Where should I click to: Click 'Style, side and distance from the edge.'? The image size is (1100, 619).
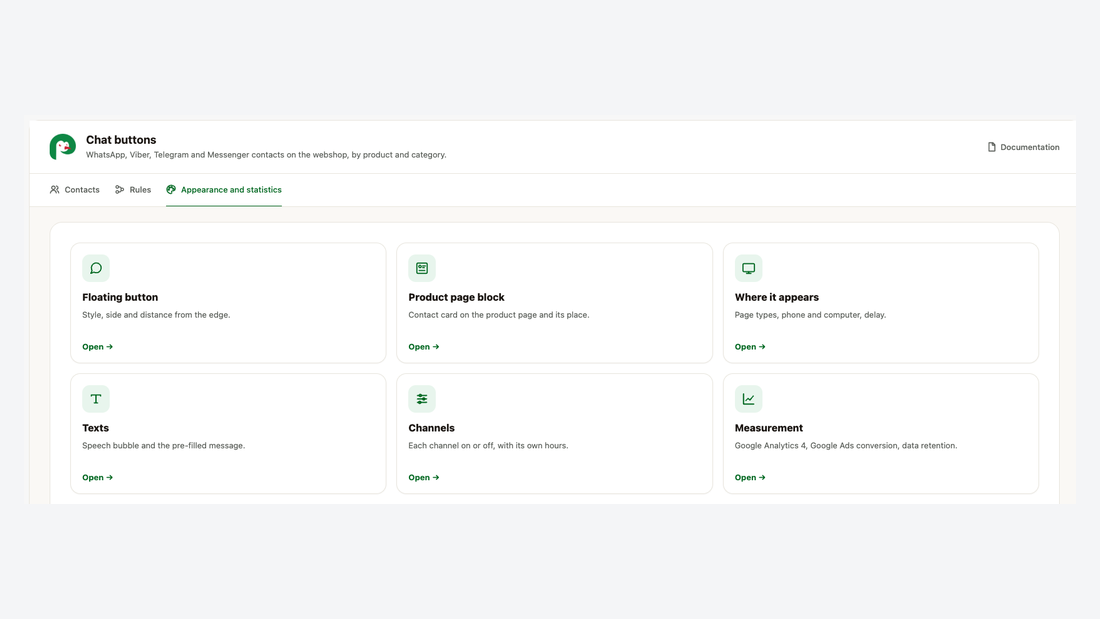click(156, 314)
